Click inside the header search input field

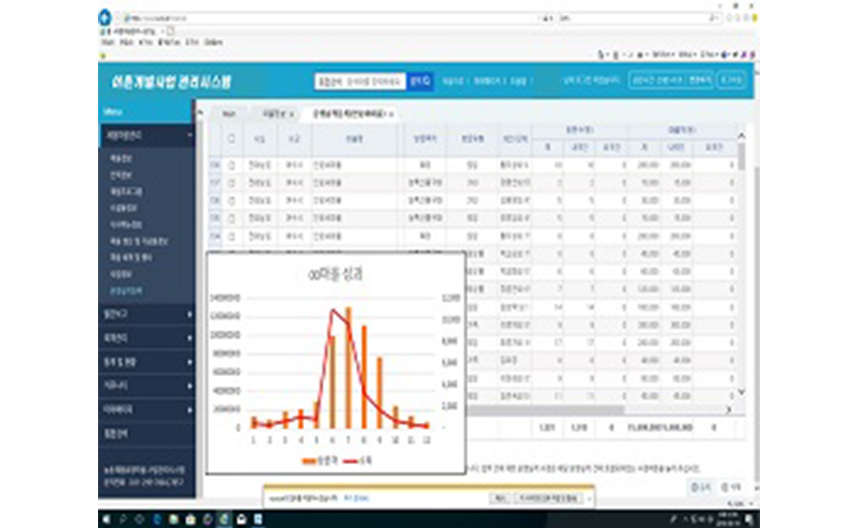pos(360,82)
